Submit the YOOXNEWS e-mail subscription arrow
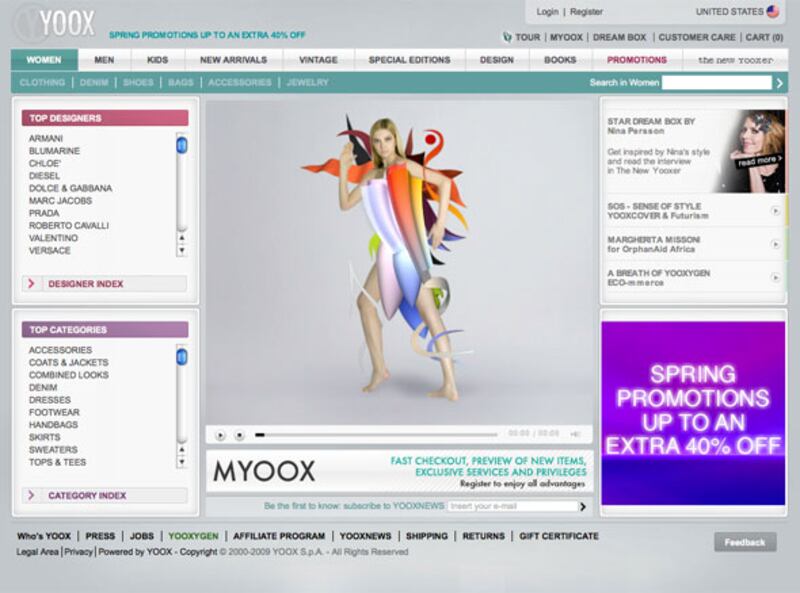Screen dimensions: 800x593 tap(583, 506)
